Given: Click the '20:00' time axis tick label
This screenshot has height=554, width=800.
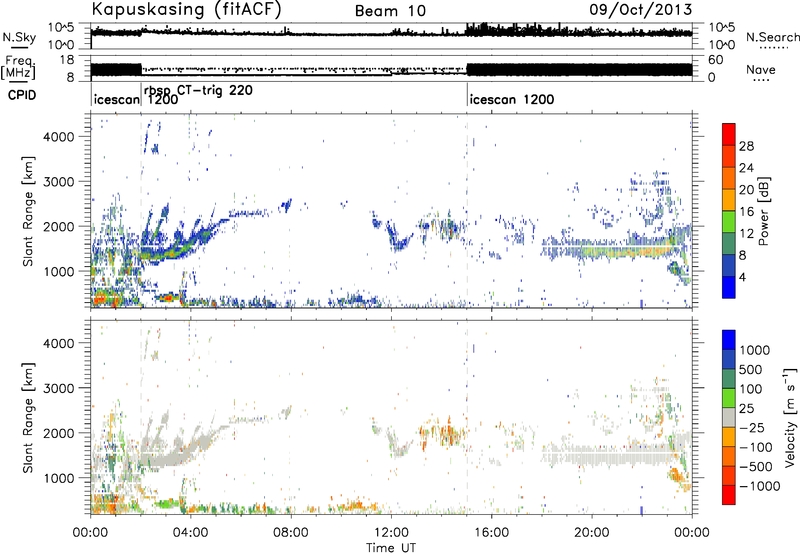Looking at the screenshot, I should point(592,532).
